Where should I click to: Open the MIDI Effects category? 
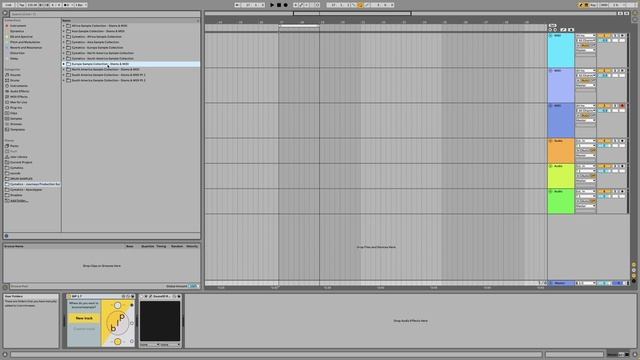pyautogui.click(x=19, y=97)
